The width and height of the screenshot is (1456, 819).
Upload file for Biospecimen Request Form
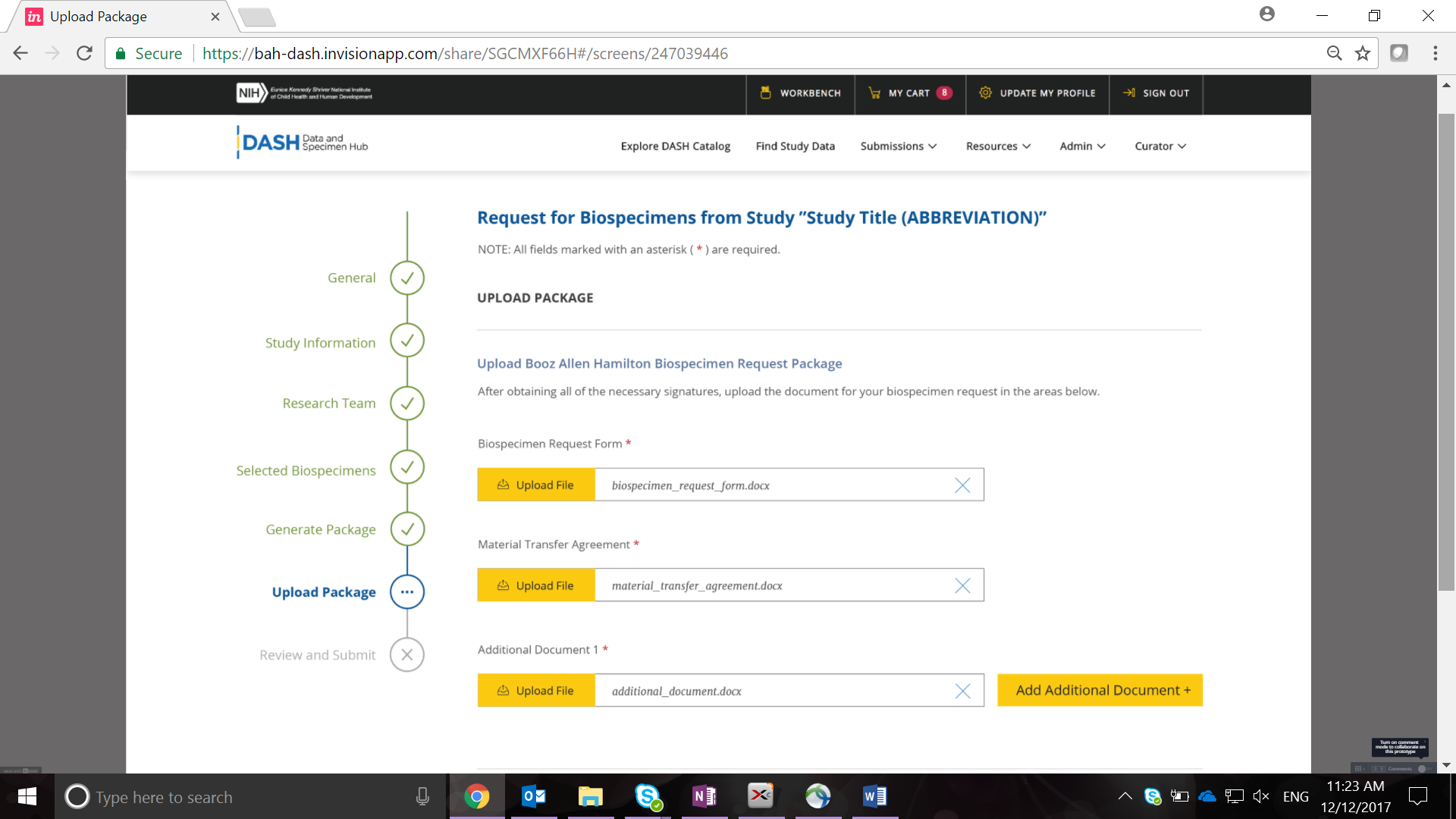[x=536, y=485]
